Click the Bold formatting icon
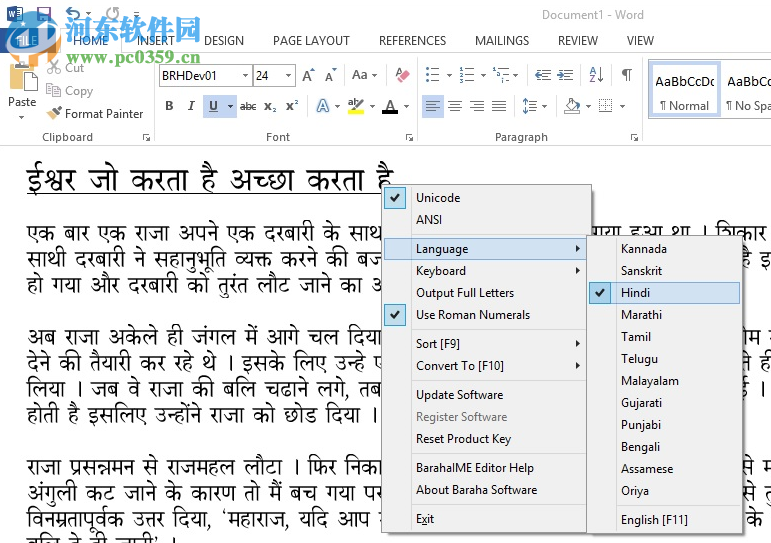 coord(168,106)
